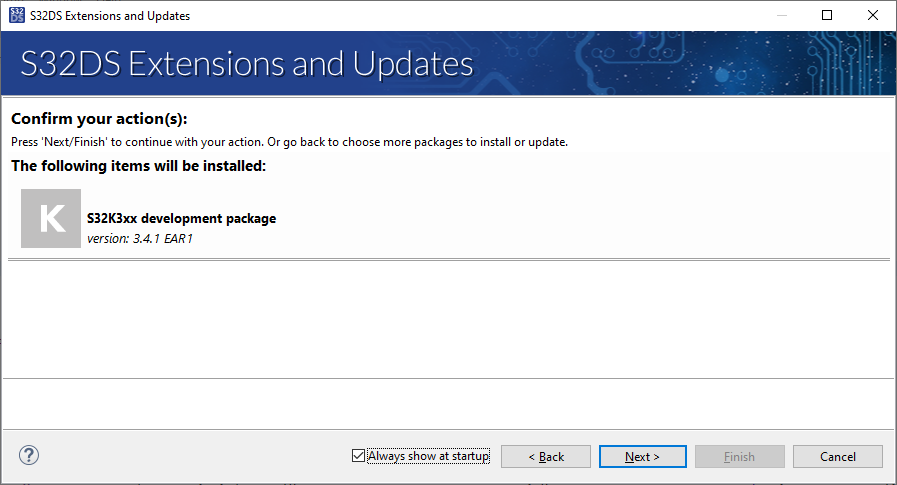Click the 'Press Next/Finish to continue' instruction text
The height and width of the screenshot is (485, 897).
click(x=289, y=142)
